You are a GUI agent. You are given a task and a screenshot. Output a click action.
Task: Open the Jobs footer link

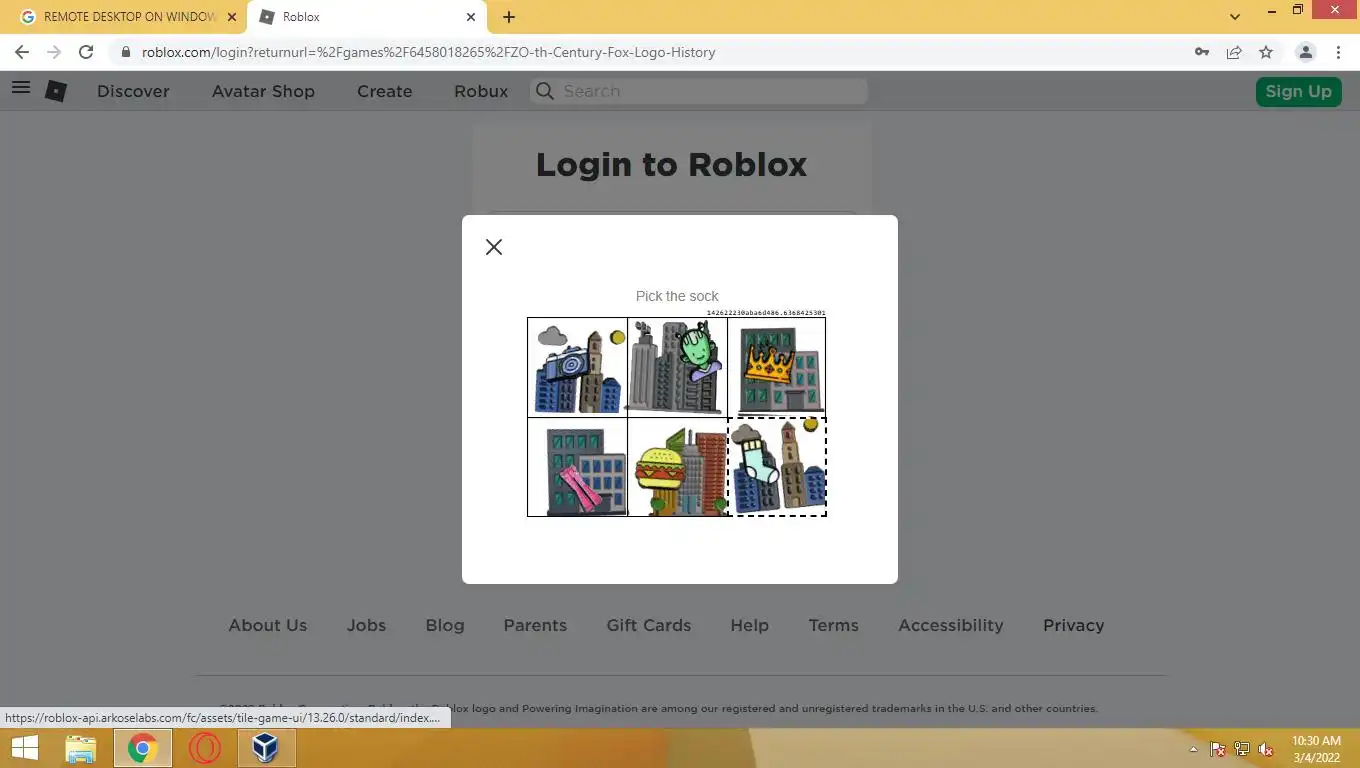(366, 625)
